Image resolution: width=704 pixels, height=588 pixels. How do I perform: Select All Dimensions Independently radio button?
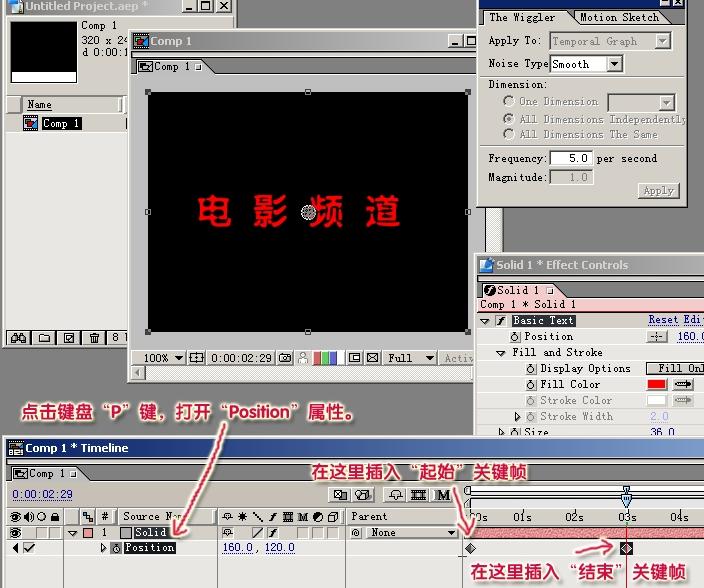(x=508, y=119)
